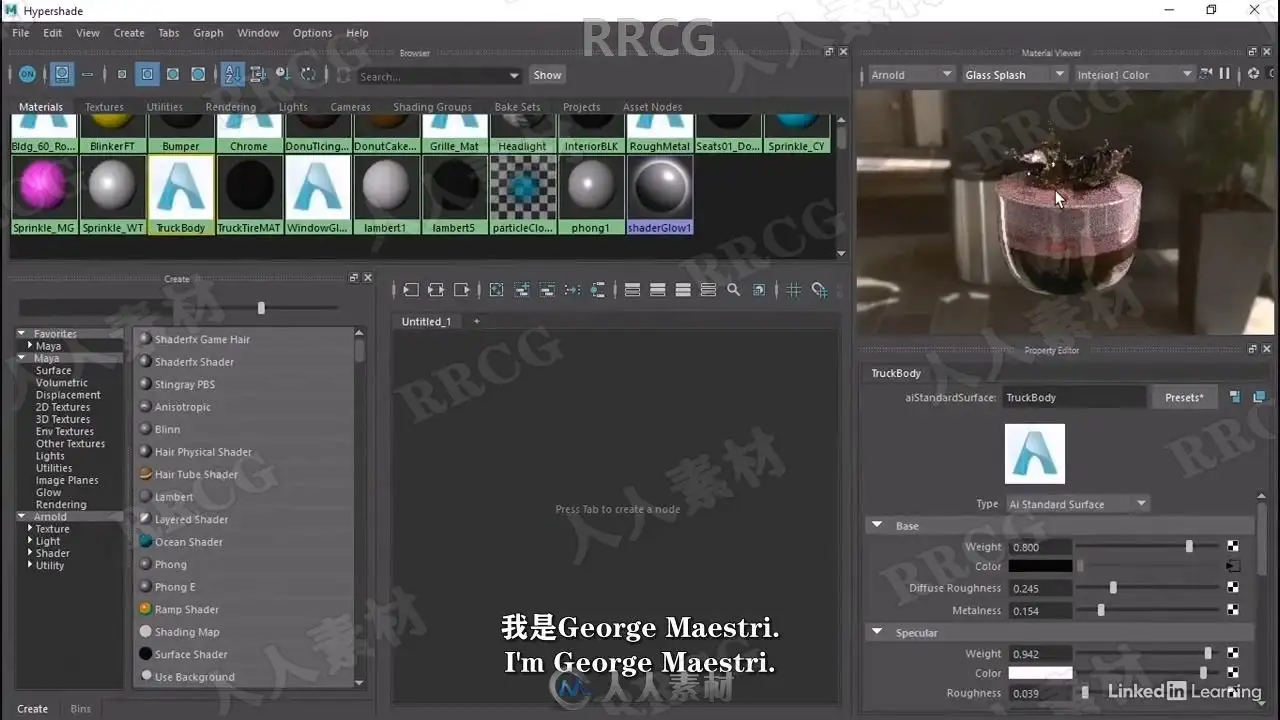
Task: Open the Asset Nodes tab
Action: [x=652, y=107]
